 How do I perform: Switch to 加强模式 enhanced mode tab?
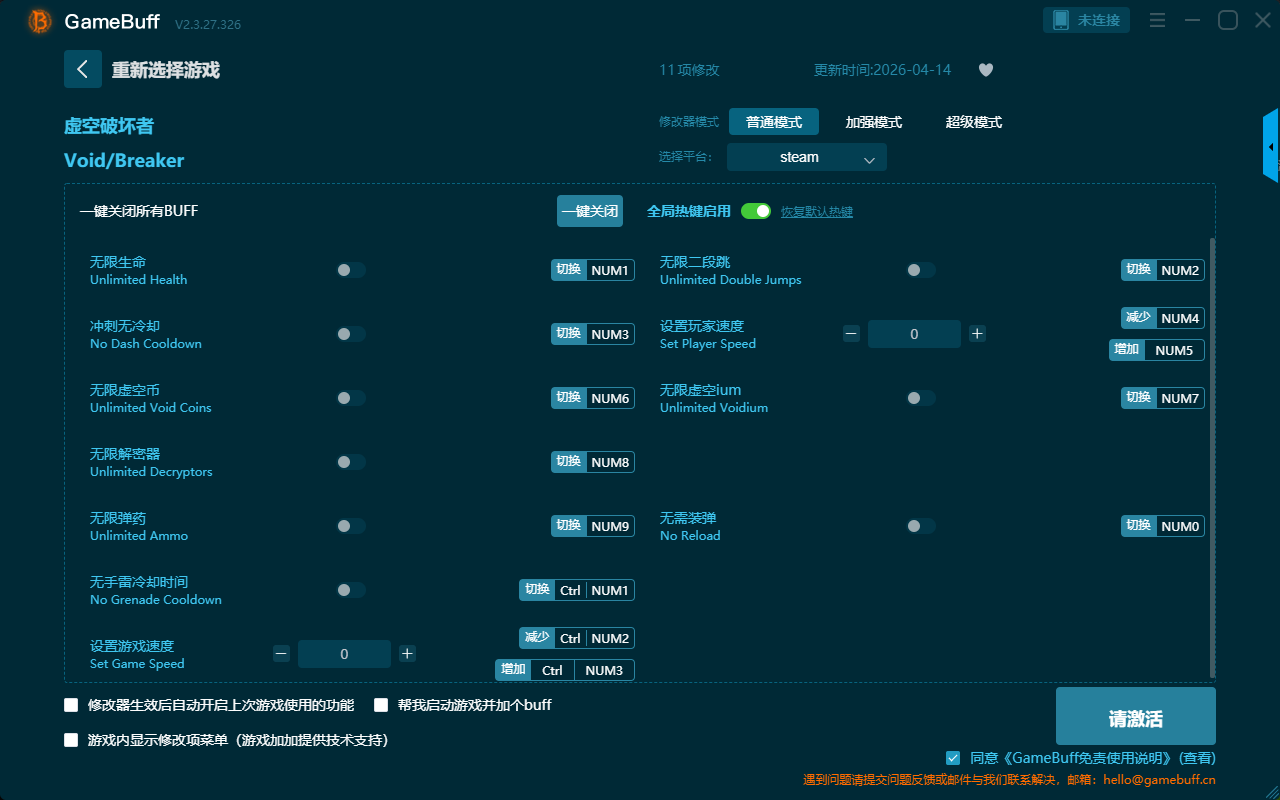coord(873,122)
